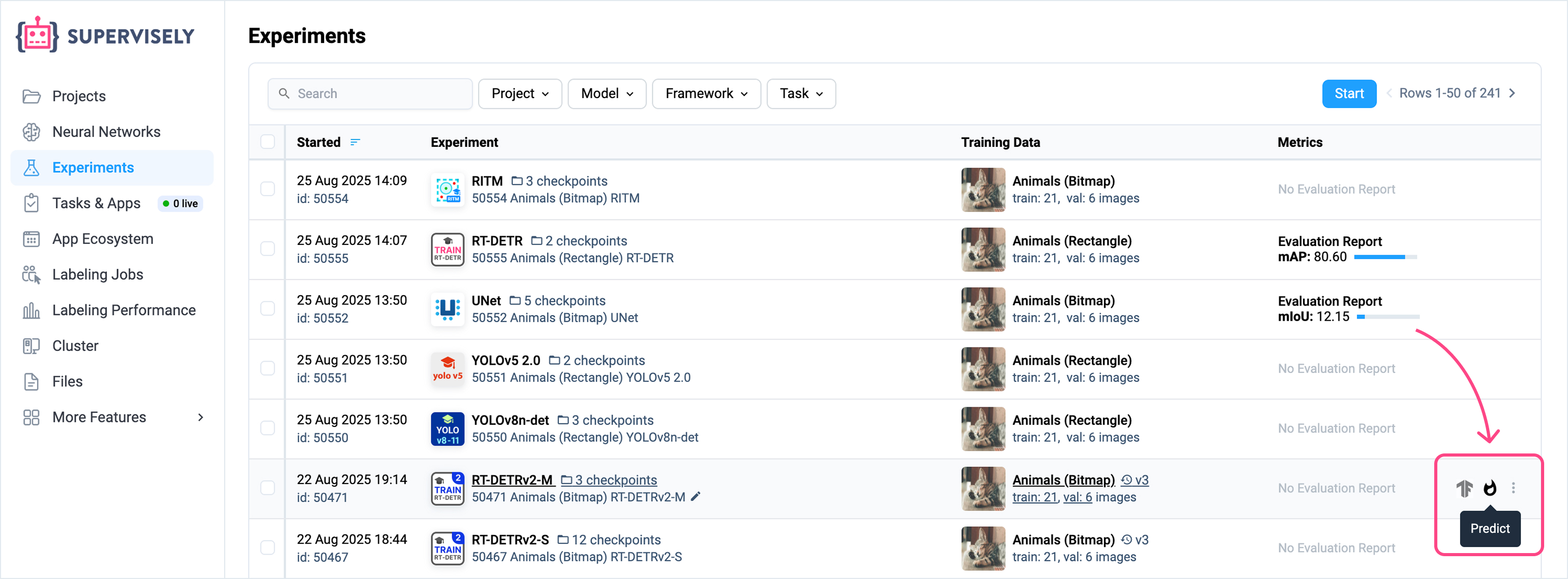Go to Neural Networks section
1568x579 pixels.
click(x=106, y=131)
